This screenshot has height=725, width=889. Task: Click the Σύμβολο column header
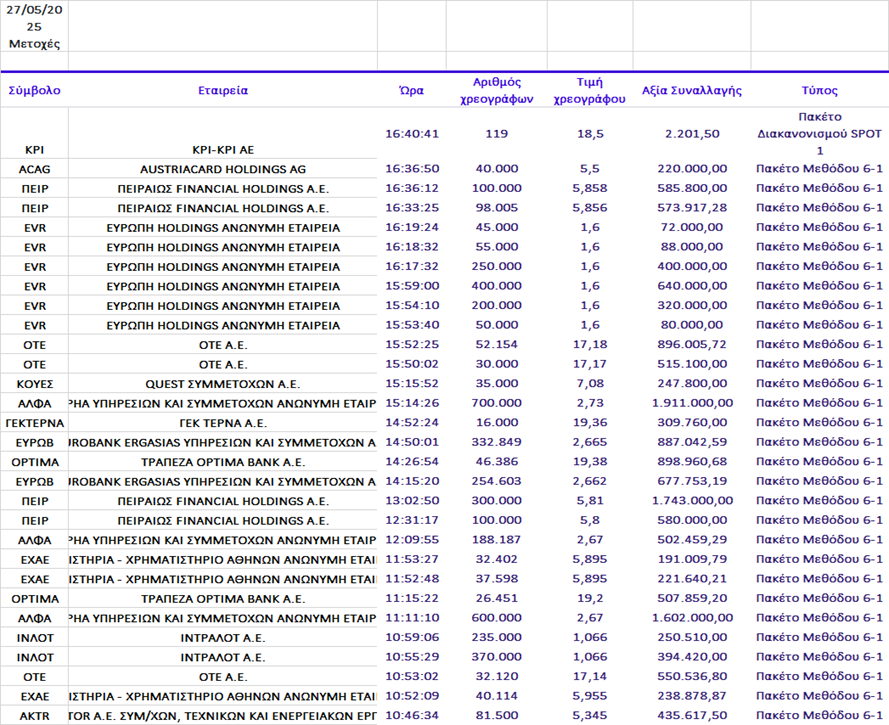click(x=34, y=90)
